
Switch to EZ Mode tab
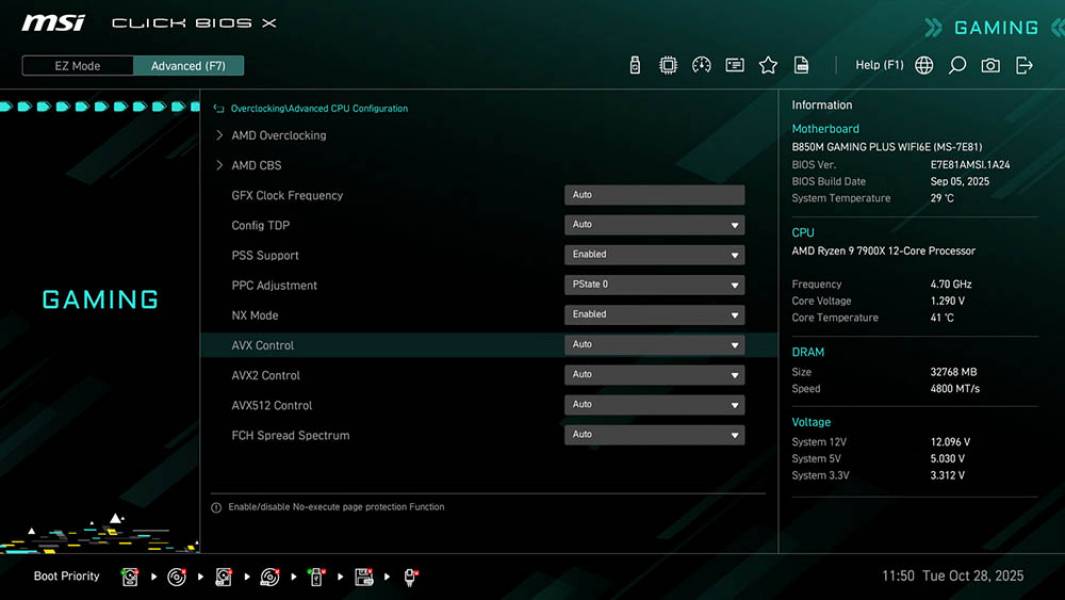(76, 65)
